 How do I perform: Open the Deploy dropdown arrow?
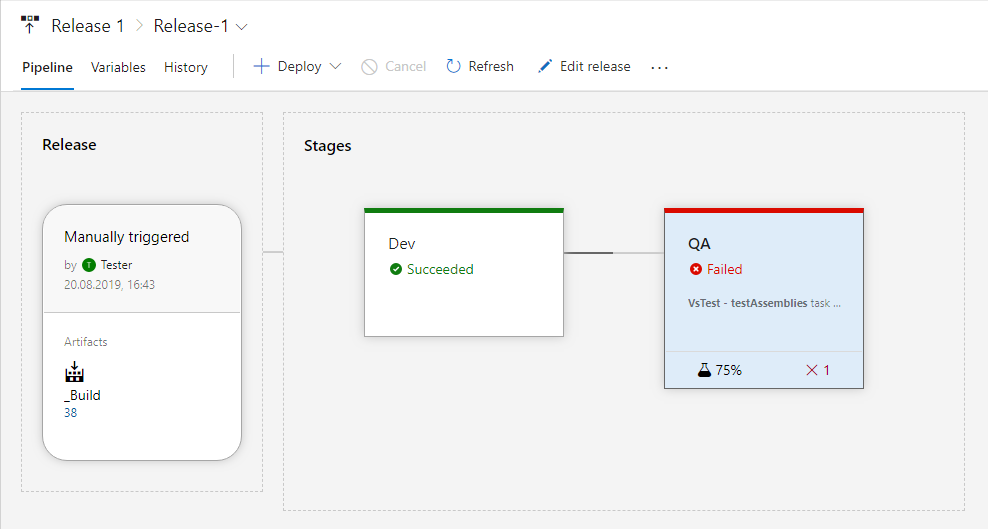pyautogui.click(x=335, y=67)
